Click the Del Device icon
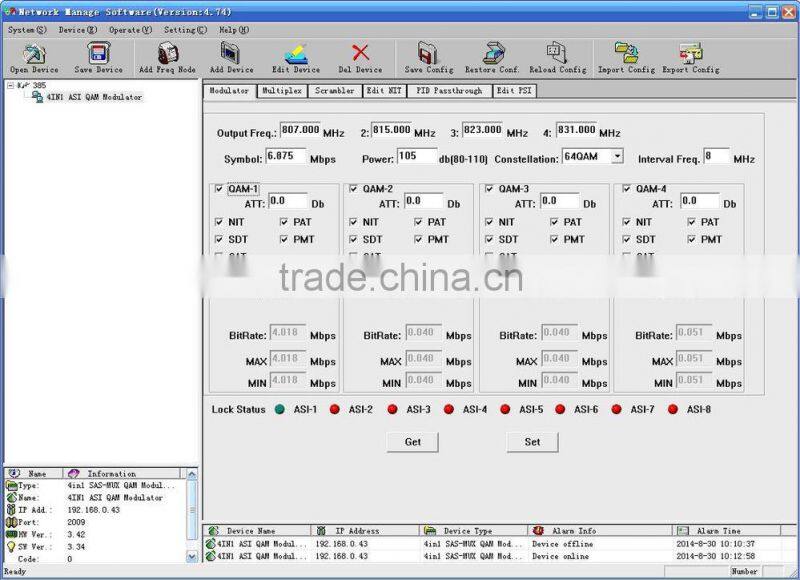 [362, 55]
